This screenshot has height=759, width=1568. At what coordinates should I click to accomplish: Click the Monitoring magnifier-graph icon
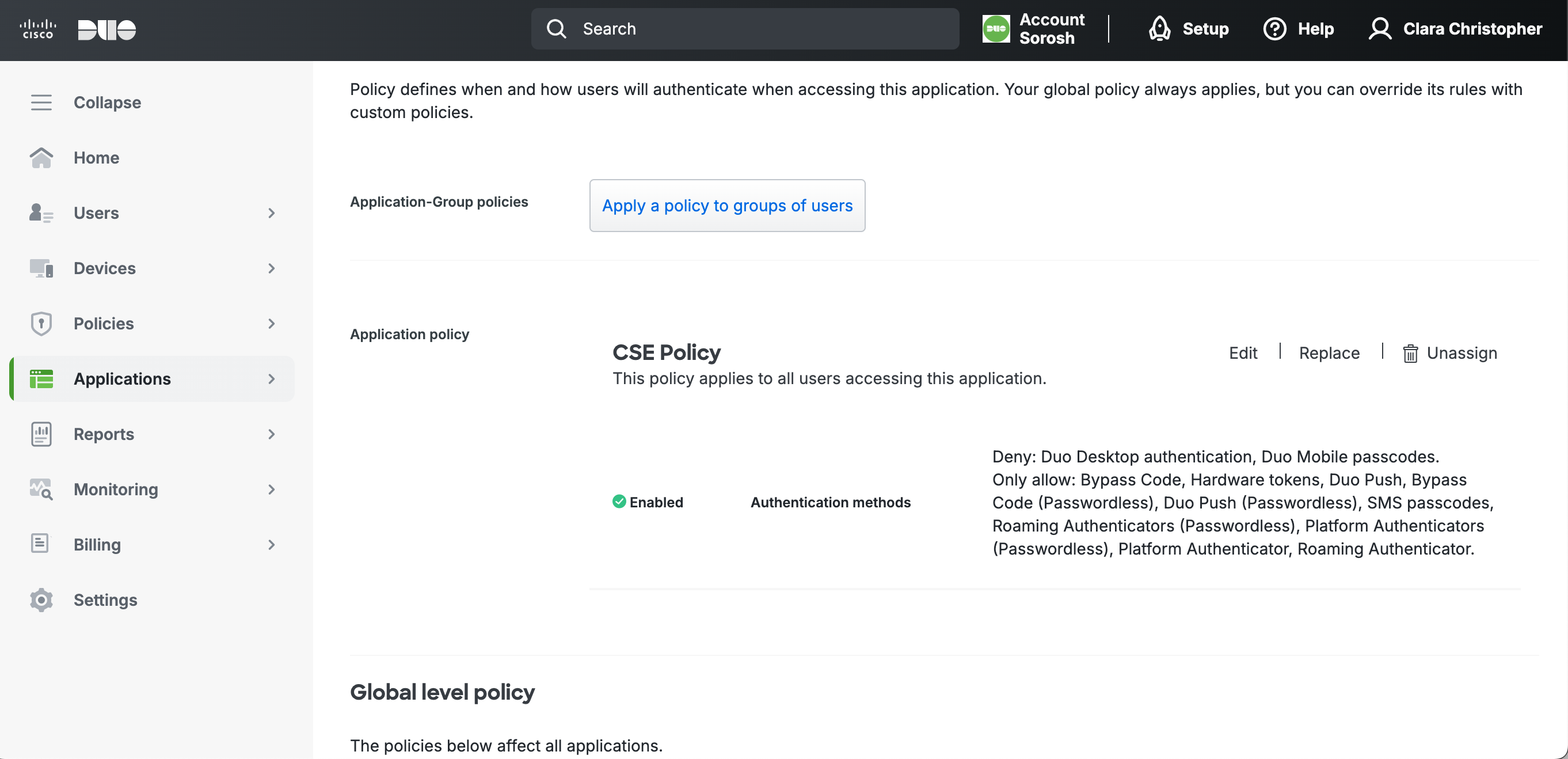(41, 489)
